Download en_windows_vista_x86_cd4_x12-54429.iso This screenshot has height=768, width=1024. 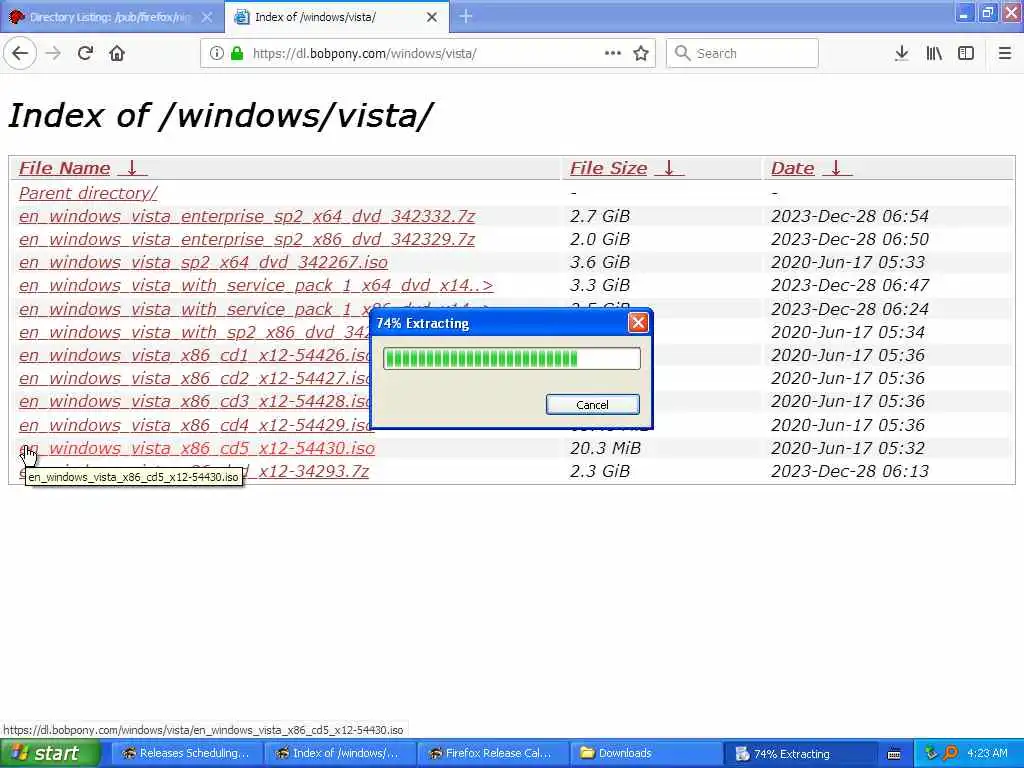pos(194,425)
